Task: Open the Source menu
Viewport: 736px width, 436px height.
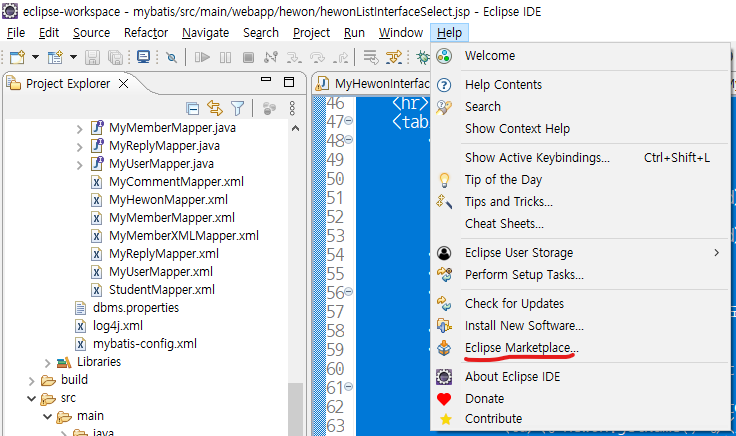Action: [x=92, y=33]
